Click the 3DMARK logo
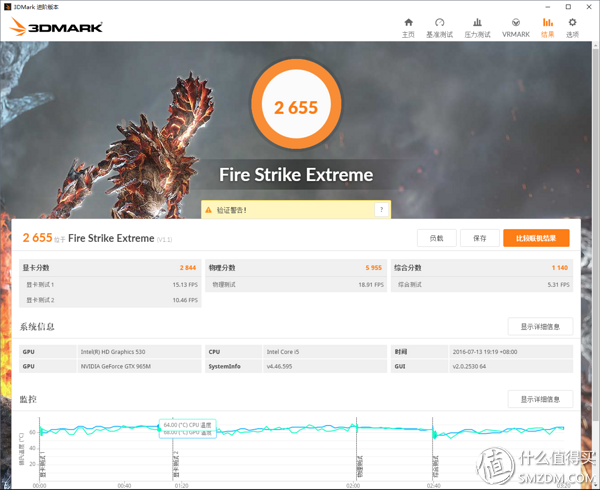Screen dimensions: 600x490 pyautogui.click(x=56, y=27)
